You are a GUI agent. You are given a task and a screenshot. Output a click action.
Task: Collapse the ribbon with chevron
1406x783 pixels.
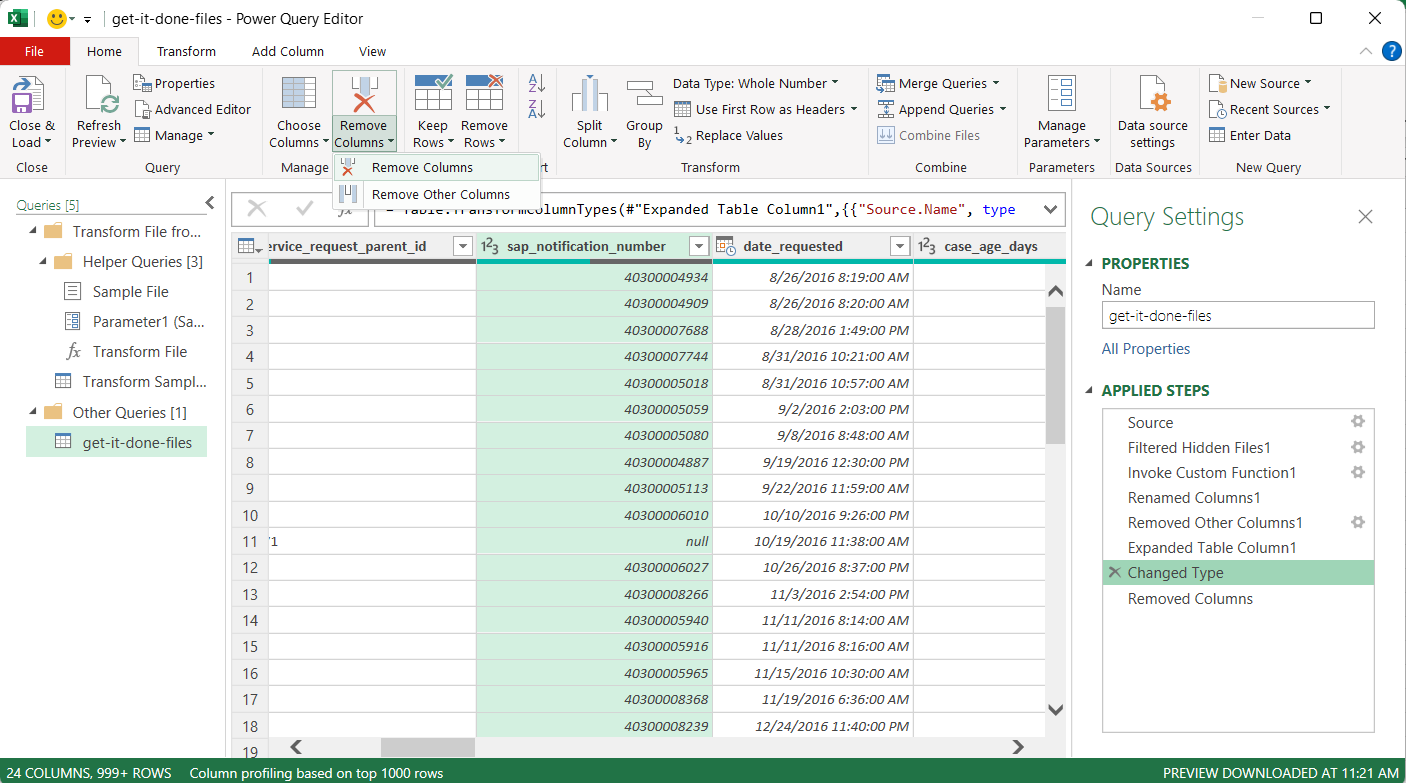pos(1366,52)
